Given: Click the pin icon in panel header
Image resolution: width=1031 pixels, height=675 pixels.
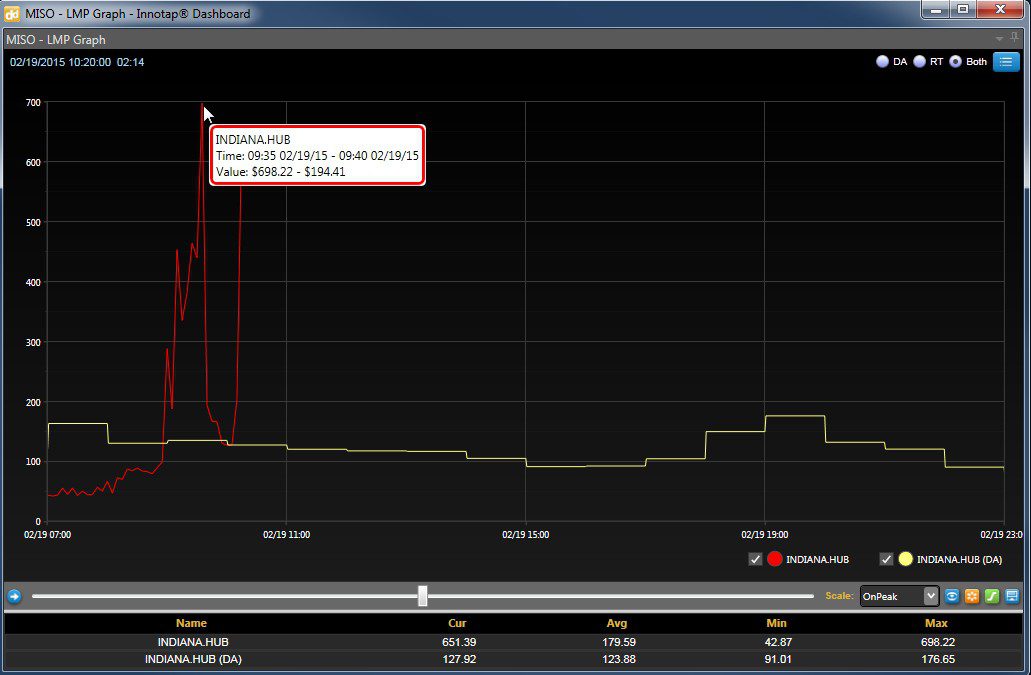Looking at the screenshot, I should [1015, 38].
